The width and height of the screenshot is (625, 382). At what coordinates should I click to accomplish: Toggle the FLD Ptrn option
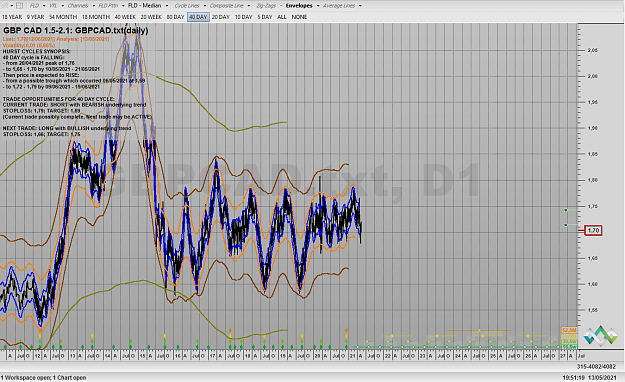[x=108, y=6]
